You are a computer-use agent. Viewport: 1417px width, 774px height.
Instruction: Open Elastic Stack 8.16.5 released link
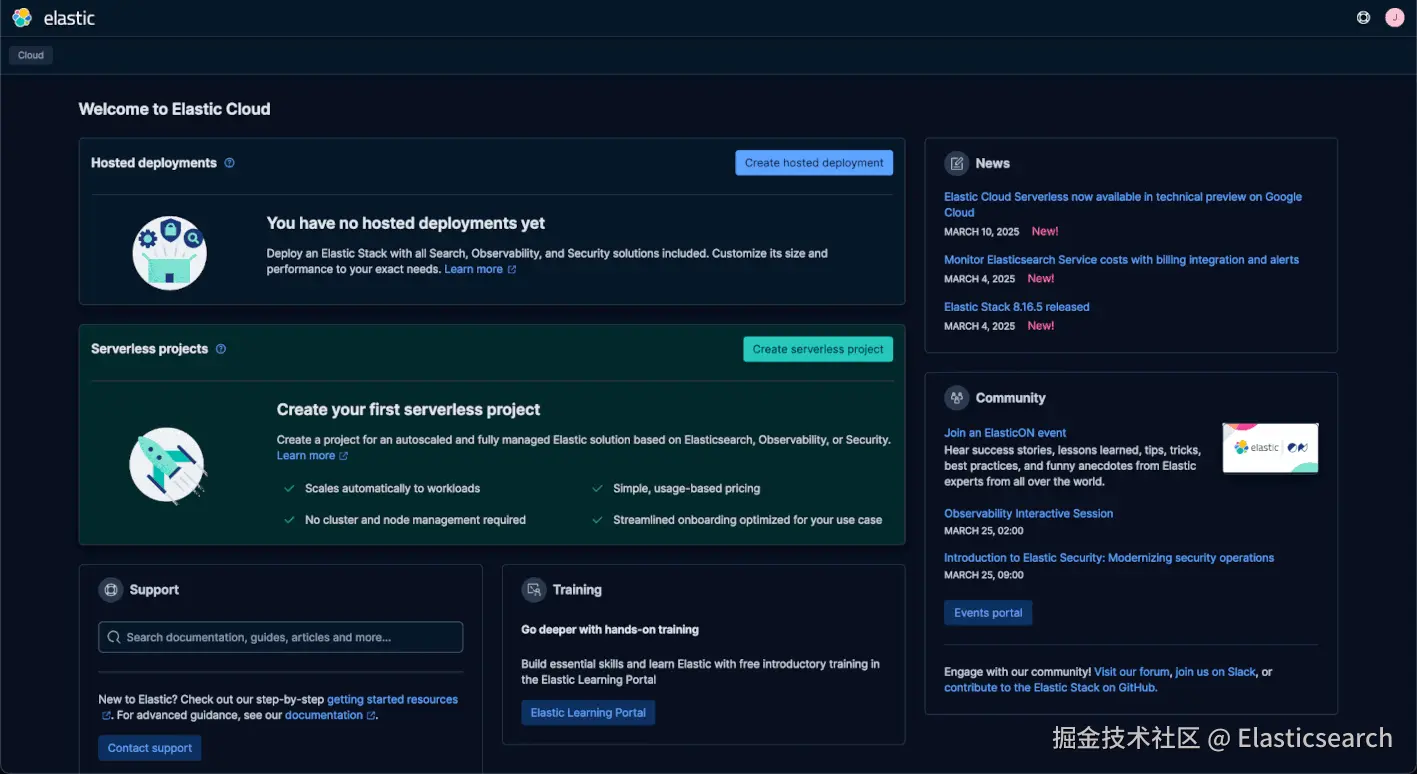[x=1017, y=307]
